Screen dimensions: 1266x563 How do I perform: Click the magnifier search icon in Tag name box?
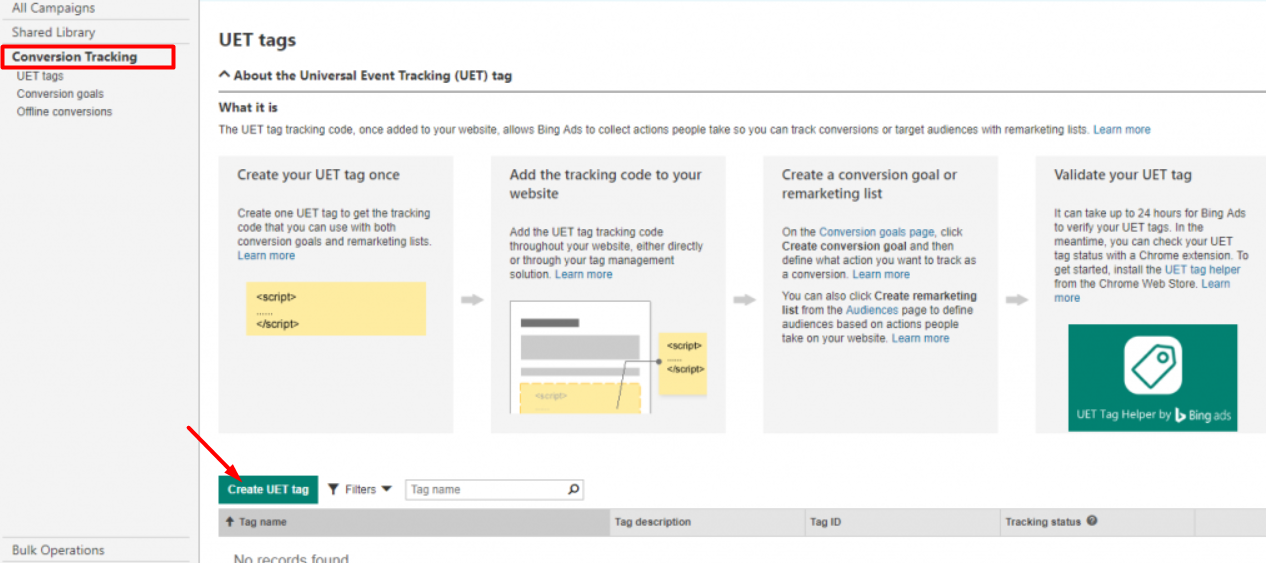point(573,490)
